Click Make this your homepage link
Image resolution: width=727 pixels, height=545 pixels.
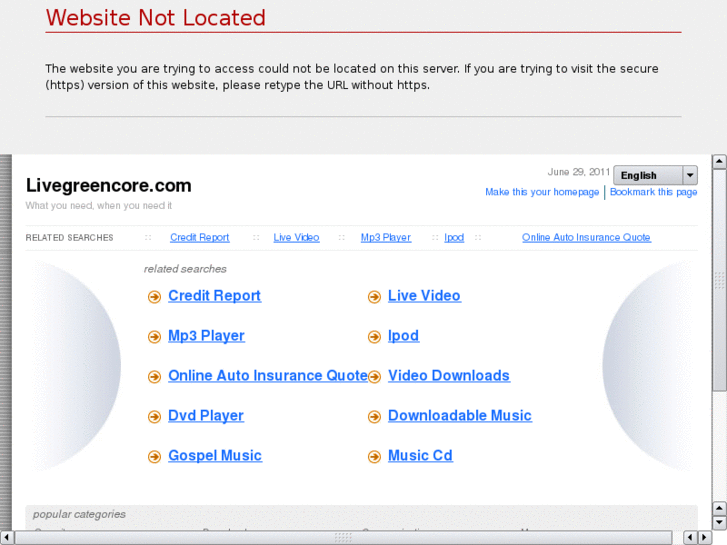(x=542, y=192)
